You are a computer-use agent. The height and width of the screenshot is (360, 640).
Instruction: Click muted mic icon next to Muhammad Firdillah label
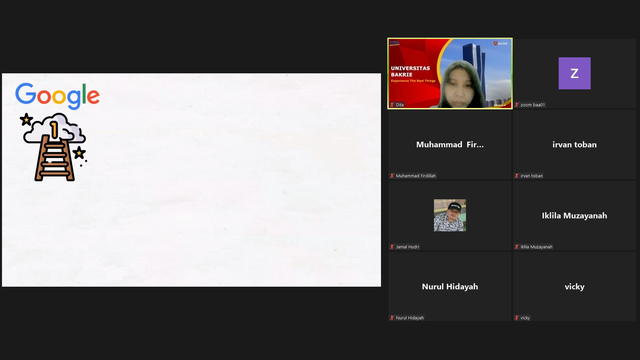click(392, 176)
